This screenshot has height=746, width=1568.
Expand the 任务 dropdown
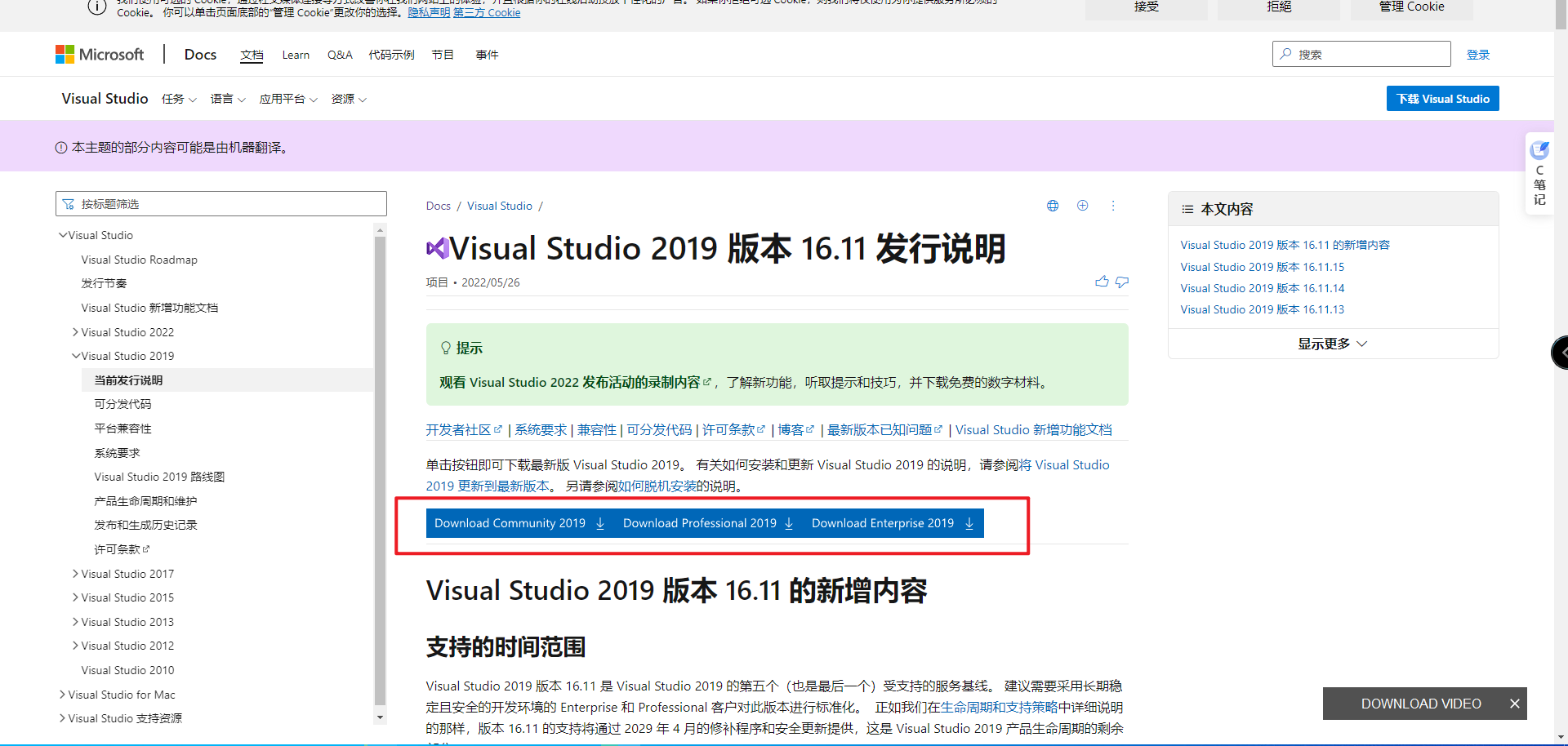coord(179,99)
